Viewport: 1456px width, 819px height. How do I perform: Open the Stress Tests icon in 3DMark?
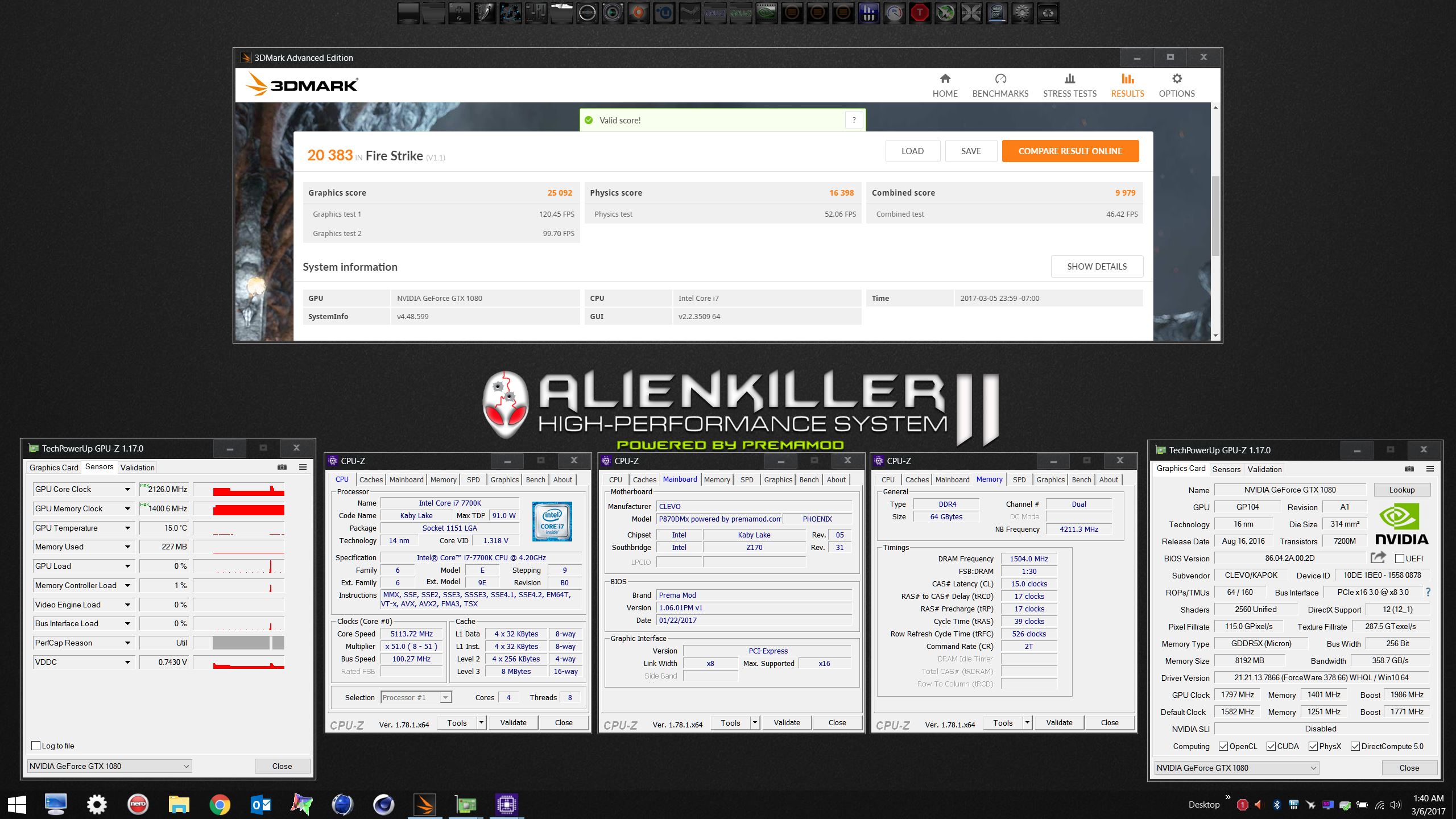click(1069, 79)
